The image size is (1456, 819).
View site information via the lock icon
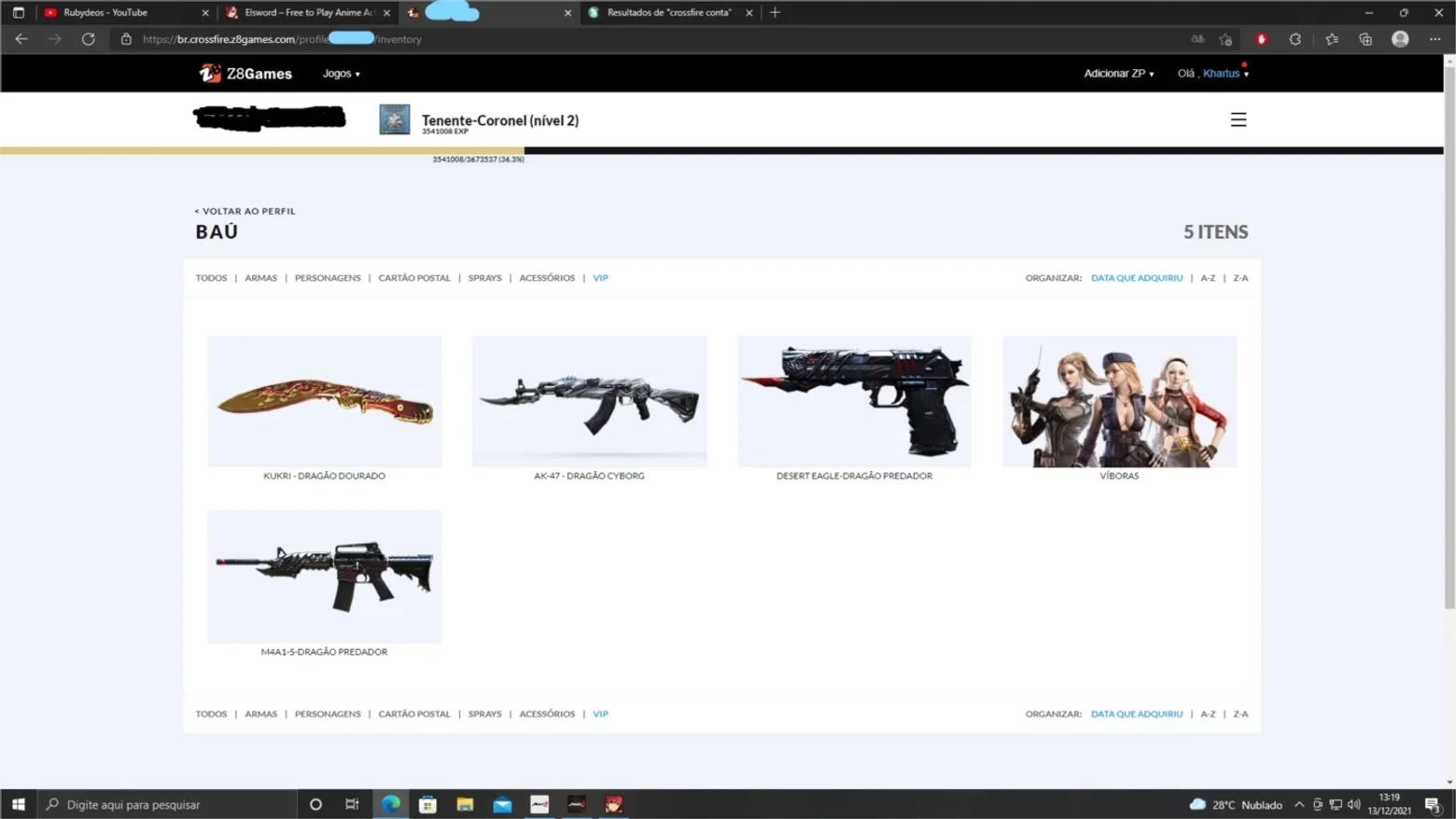[126, 39]
